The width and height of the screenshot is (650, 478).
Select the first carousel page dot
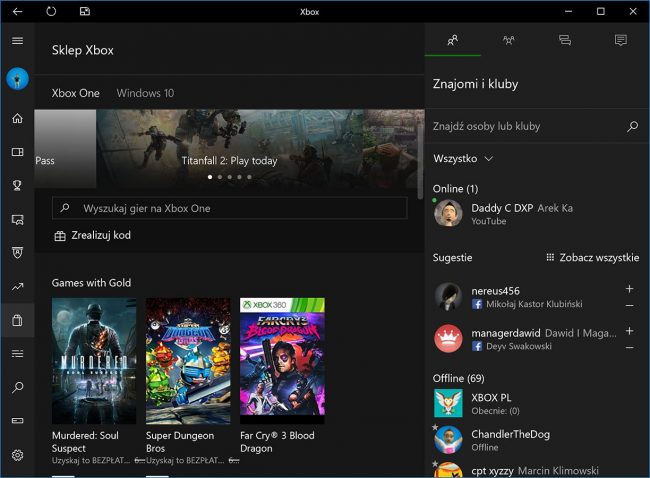(210, 177)
